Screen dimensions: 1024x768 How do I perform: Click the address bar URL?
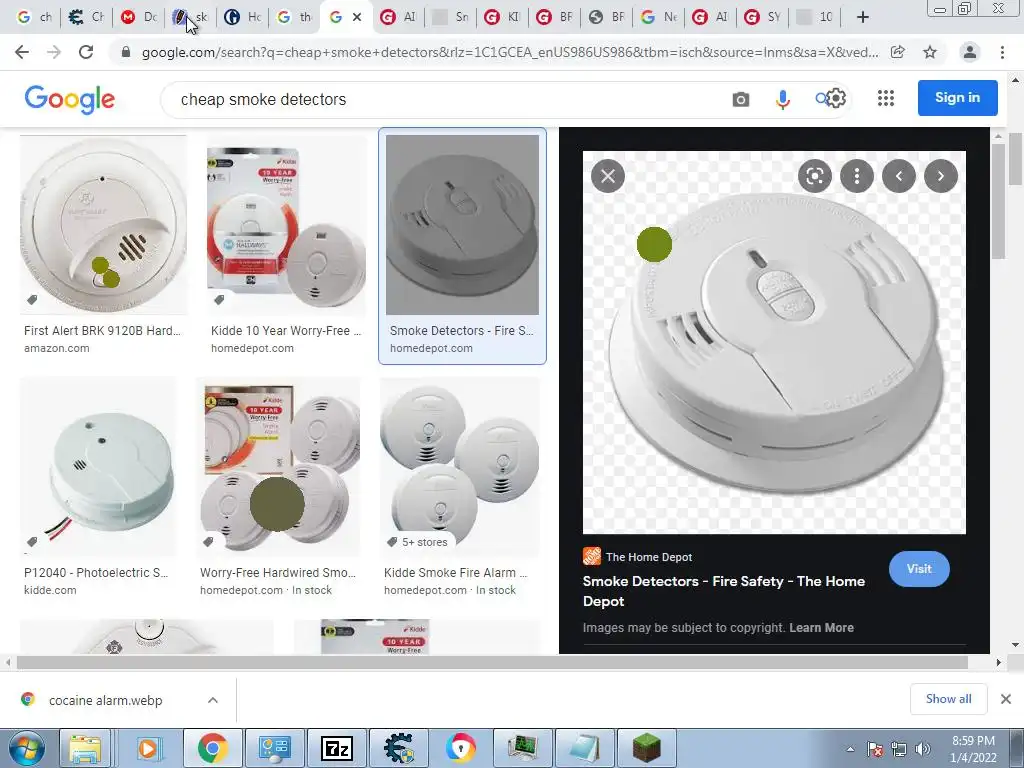tap(509, 52)
